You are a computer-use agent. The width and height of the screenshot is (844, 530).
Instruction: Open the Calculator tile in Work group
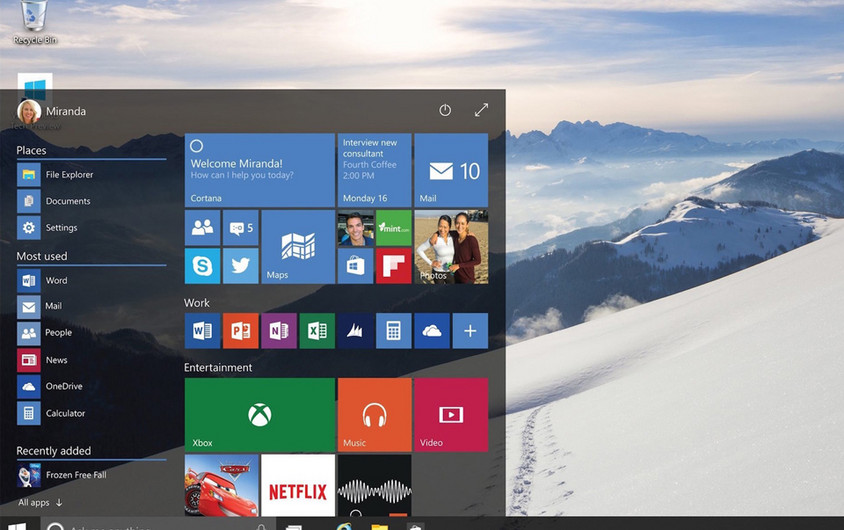point(394,331)
